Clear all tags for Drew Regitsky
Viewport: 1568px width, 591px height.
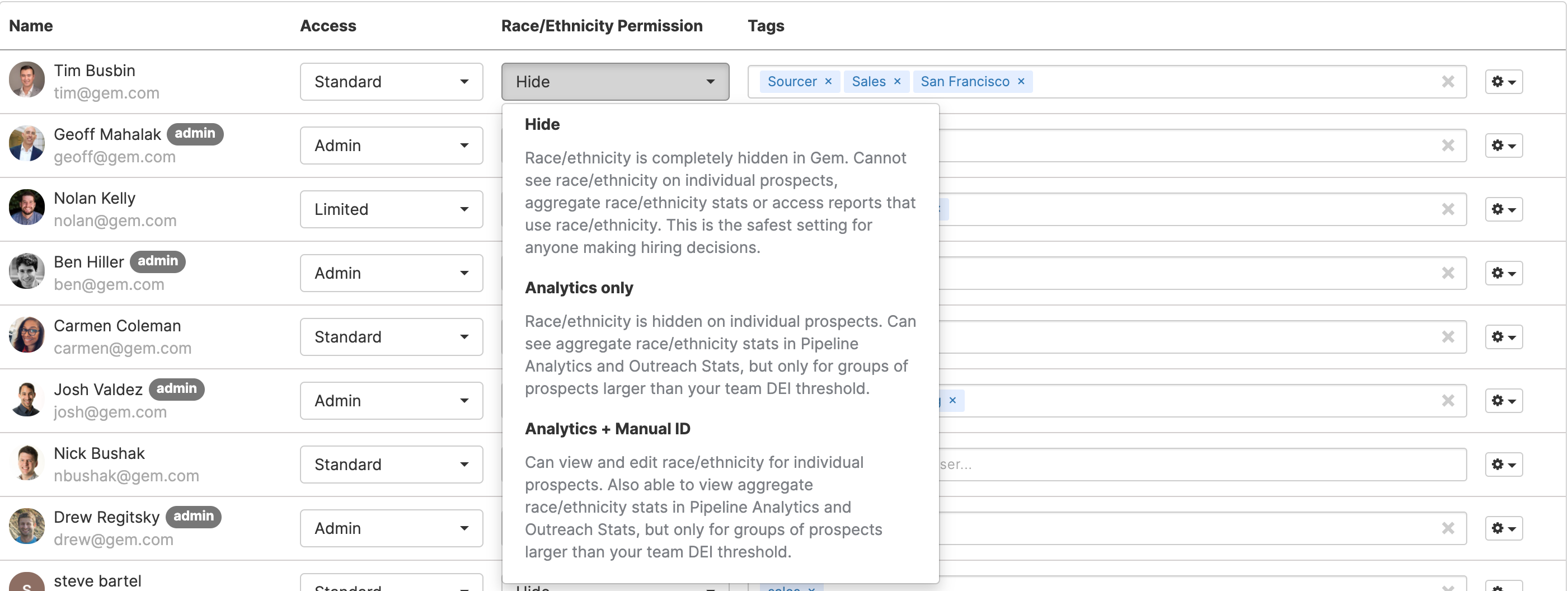point(1448,528)
